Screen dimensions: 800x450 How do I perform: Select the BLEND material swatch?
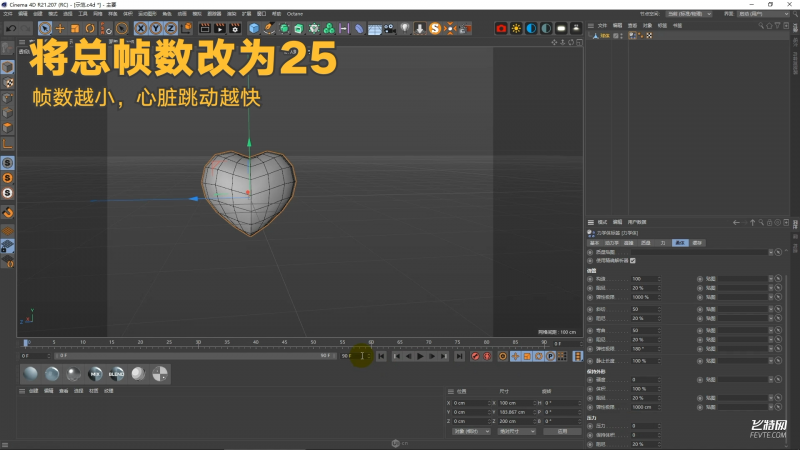point(116,374)
